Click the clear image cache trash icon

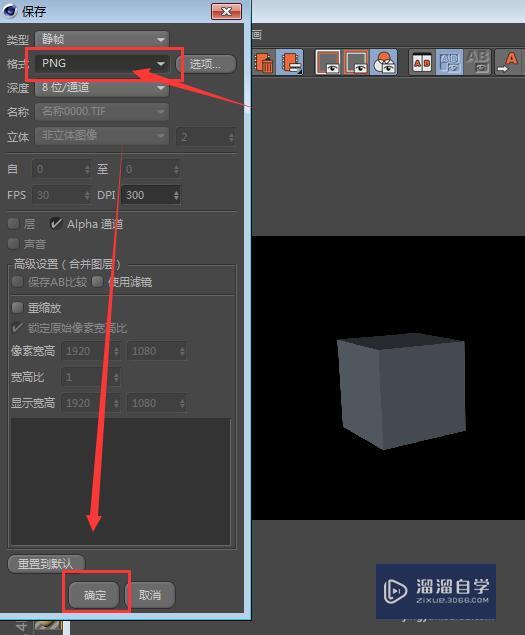click(263, 62)
